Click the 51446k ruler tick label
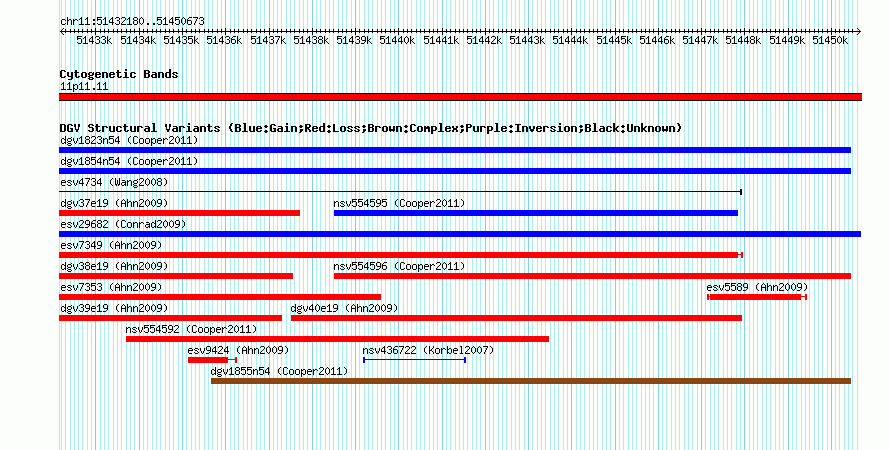890x450 pixels. [657, 40]
